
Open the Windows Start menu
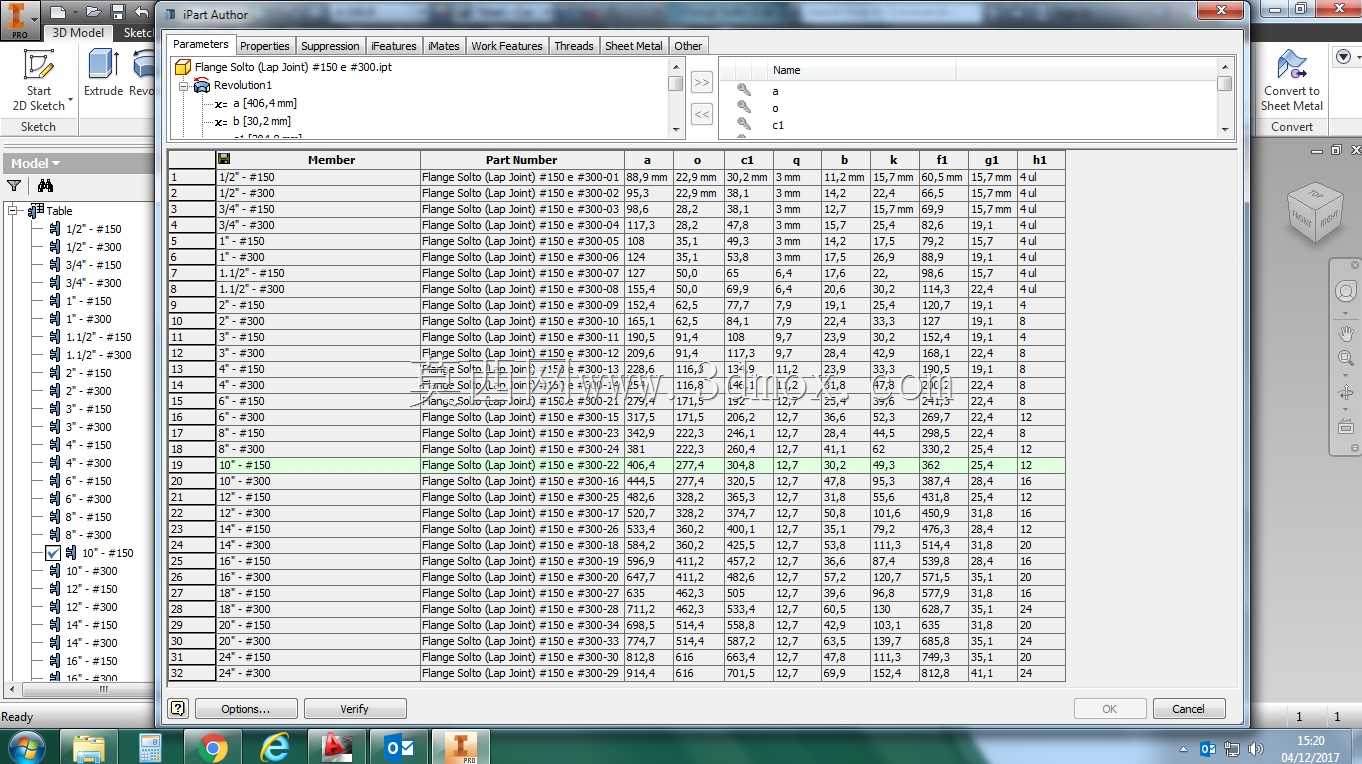pyautogui.click(x=25, y=746)
